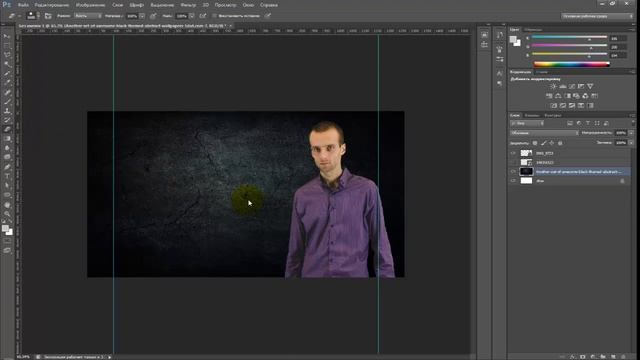Add a Hue/Saturation adjustment layer
This screenshot has width=640, height=360.
click(549, 96)
